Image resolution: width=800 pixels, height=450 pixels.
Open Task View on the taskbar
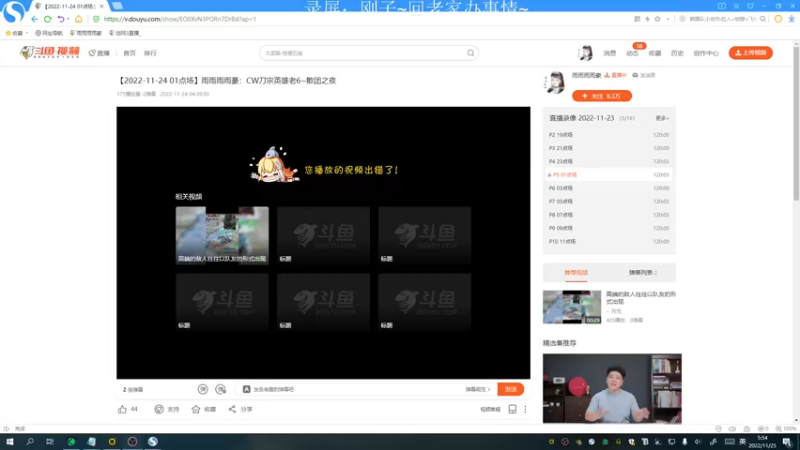(49, 442)
